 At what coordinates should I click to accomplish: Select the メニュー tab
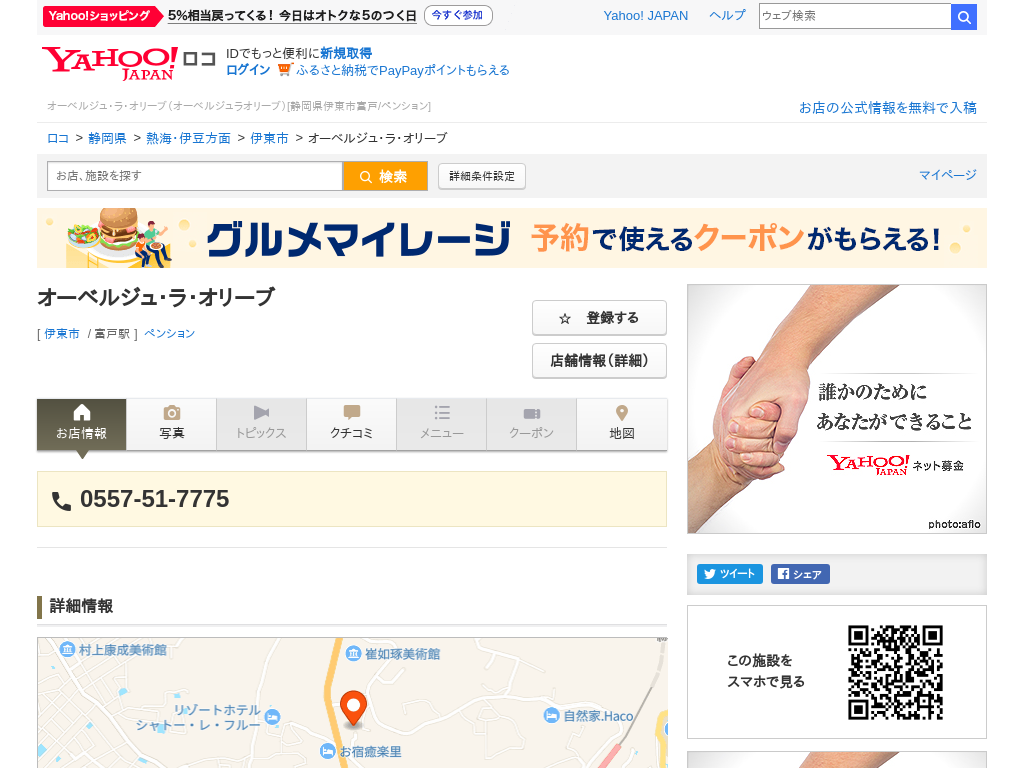point(441,424)
